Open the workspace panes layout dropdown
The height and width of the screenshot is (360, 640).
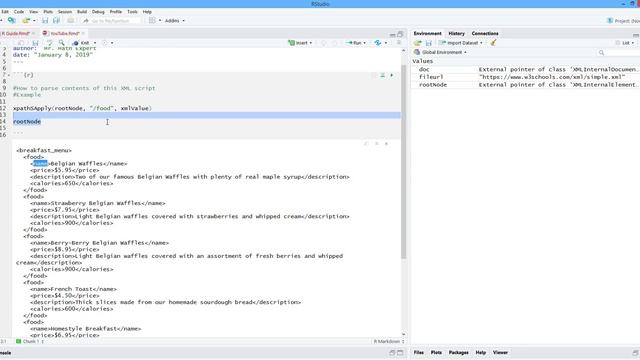[x=155, y=20]
